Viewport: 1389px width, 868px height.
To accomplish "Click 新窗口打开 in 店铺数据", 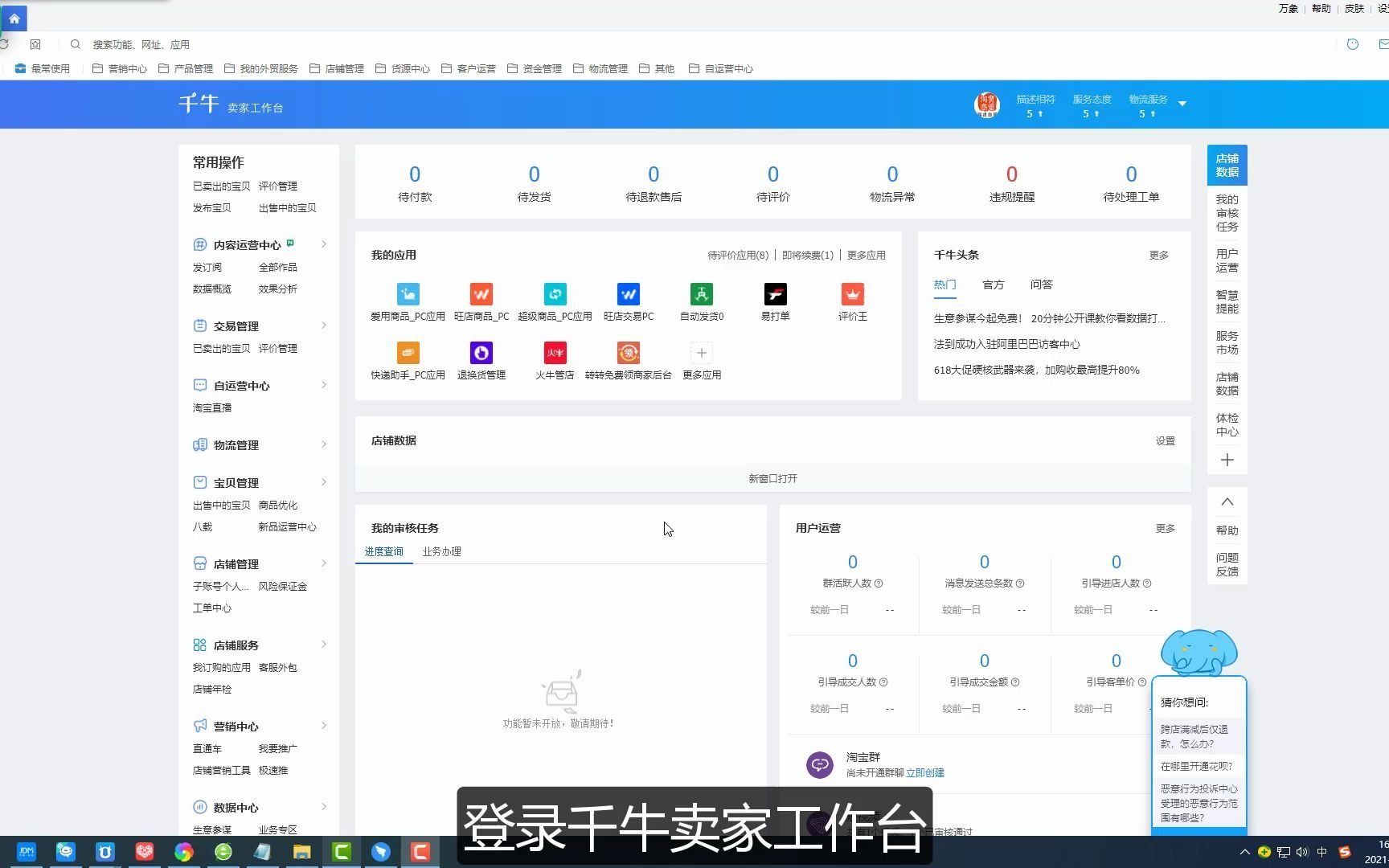I will click(x=773, y=479).
